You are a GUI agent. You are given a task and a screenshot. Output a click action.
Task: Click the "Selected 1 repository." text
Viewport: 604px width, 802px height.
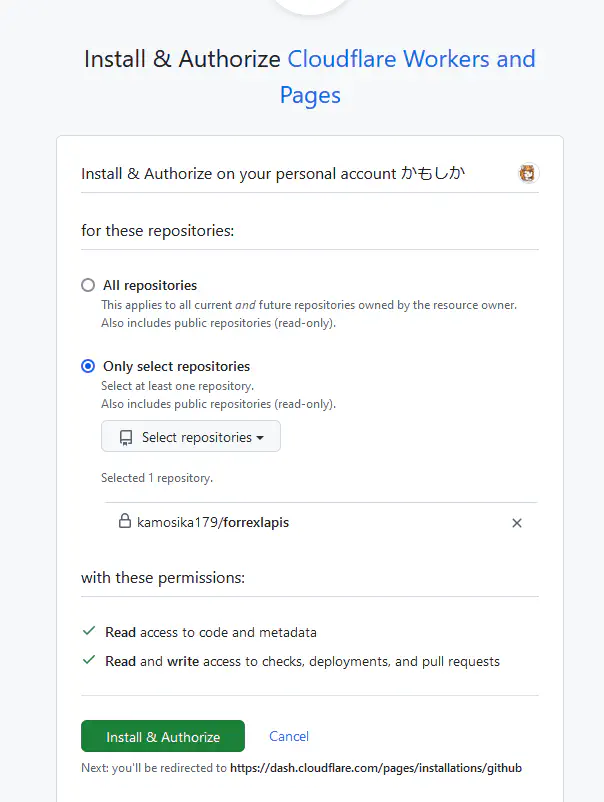click(x=157, y=478)
